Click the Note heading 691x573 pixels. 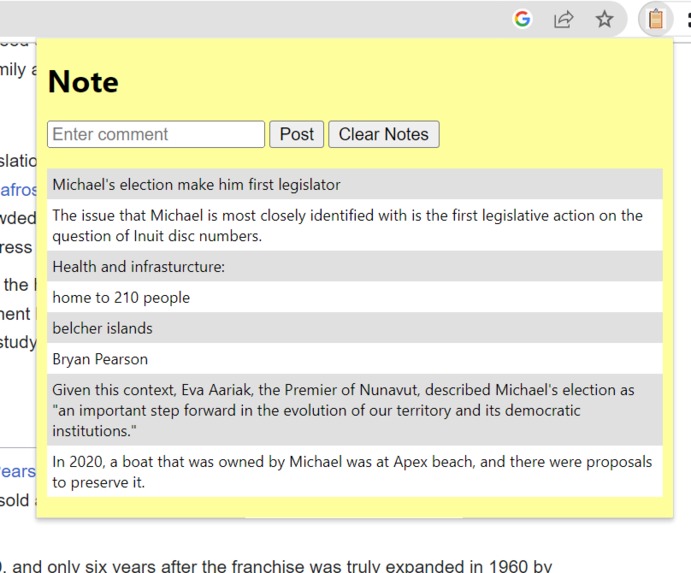pos(83,82)
